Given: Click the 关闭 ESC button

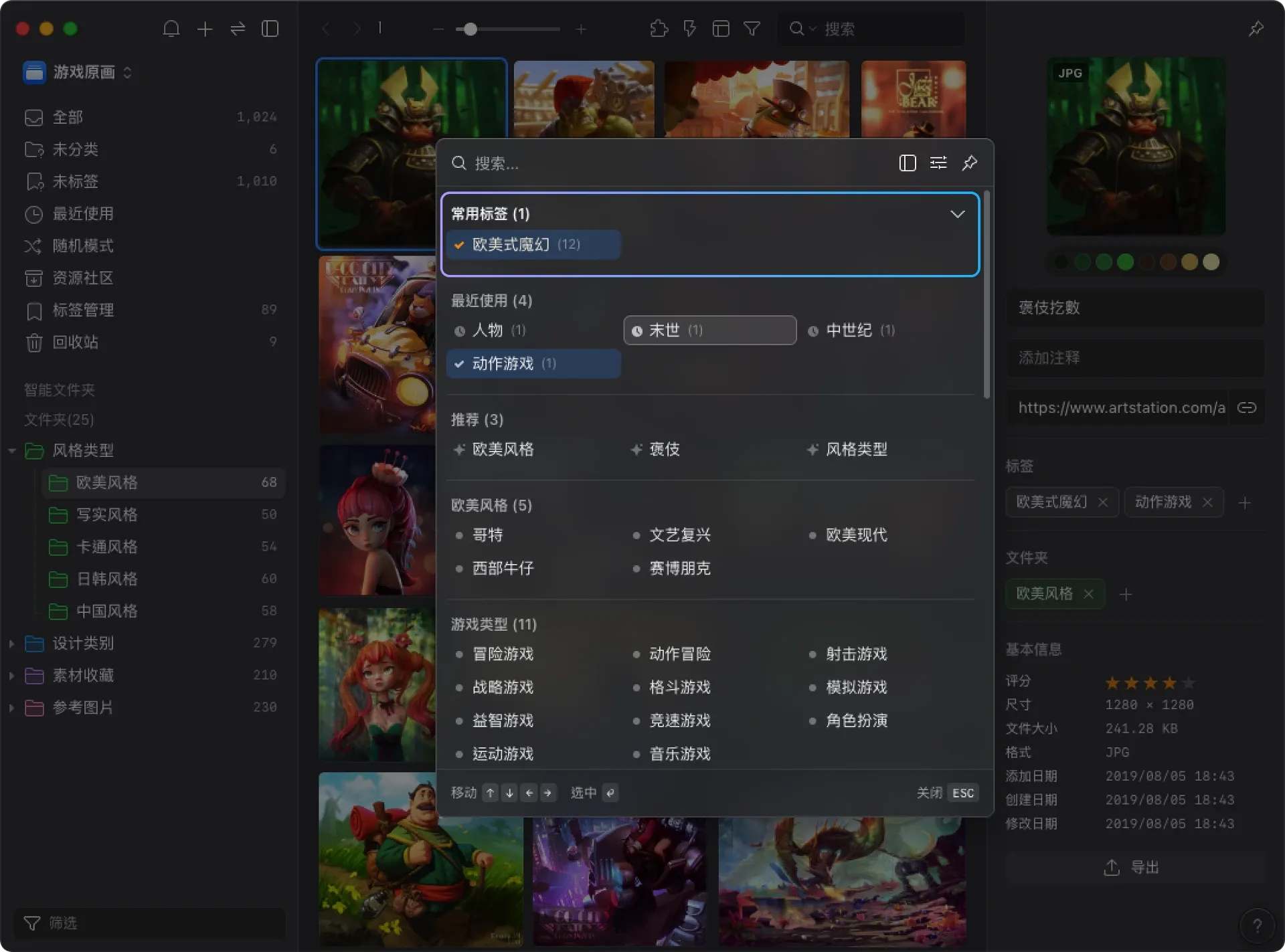Looking at the screenshot, I should pos(948,793).
